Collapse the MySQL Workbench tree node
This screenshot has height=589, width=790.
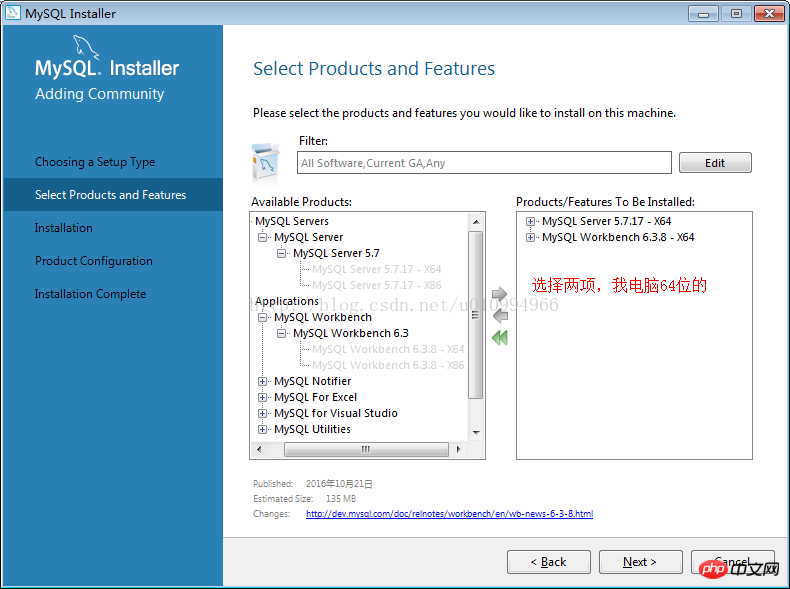(262, 317)
